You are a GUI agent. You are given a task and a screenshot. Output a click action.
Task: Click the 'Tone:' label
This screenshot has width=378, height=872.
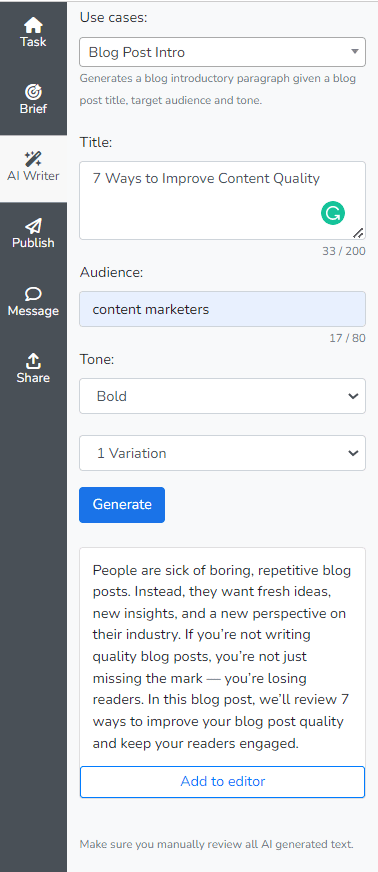pos(97,359)
